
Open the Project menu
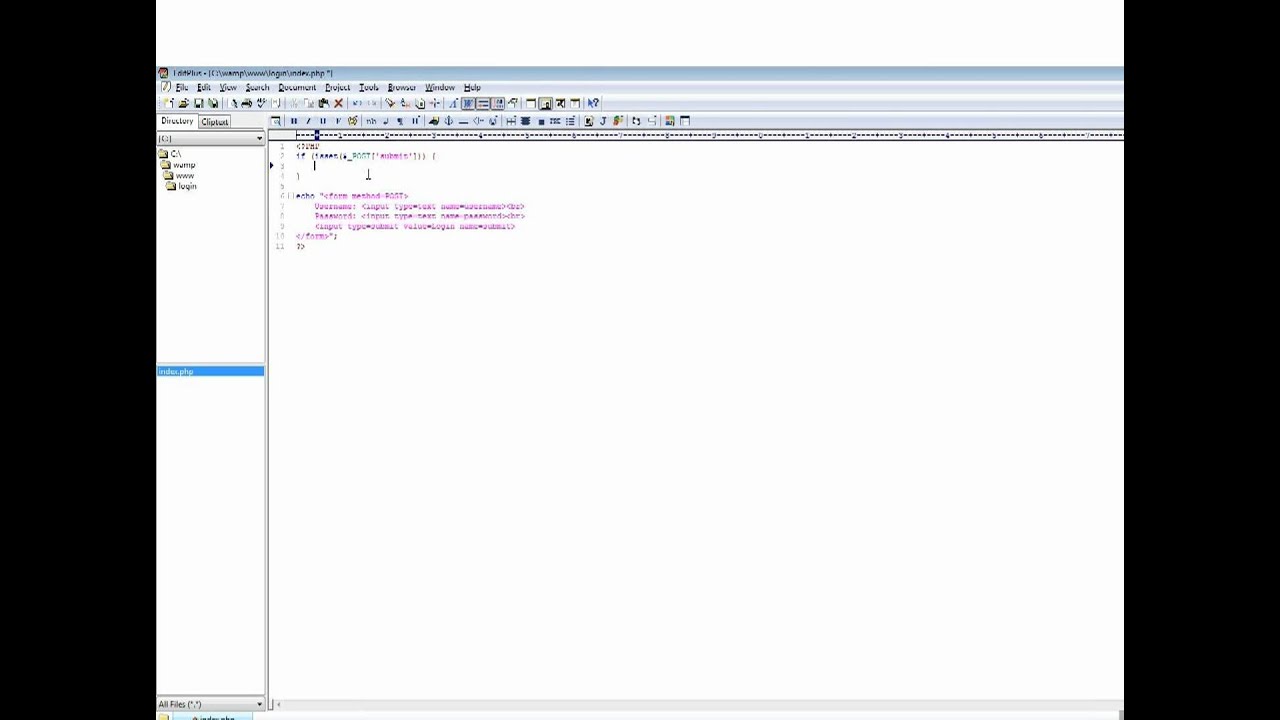[337, 87]
